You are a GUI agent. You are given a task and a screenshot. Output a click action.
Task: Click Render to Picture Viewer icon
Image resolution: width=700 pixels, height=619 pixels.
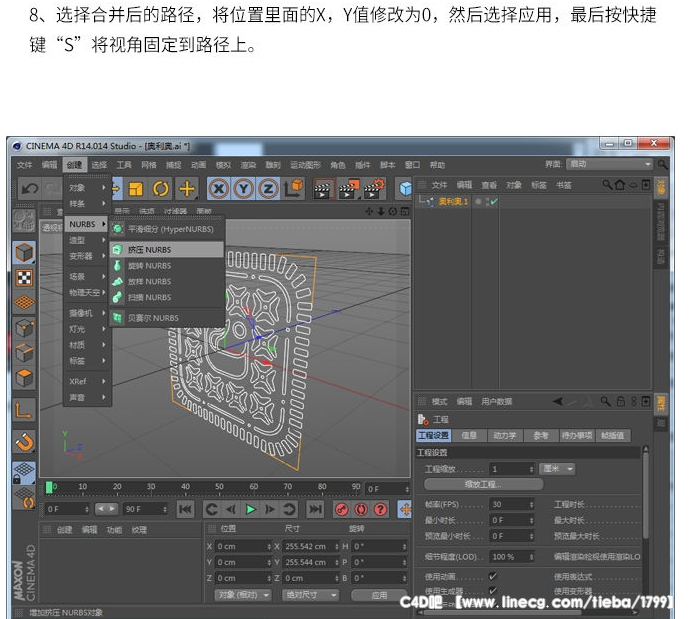click(x=348, y=189)
